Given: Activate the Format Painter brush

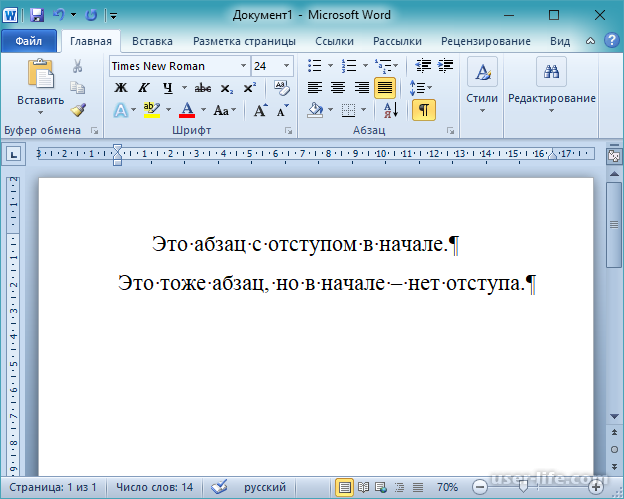Looking at the screenshot, I should point(78,109).
